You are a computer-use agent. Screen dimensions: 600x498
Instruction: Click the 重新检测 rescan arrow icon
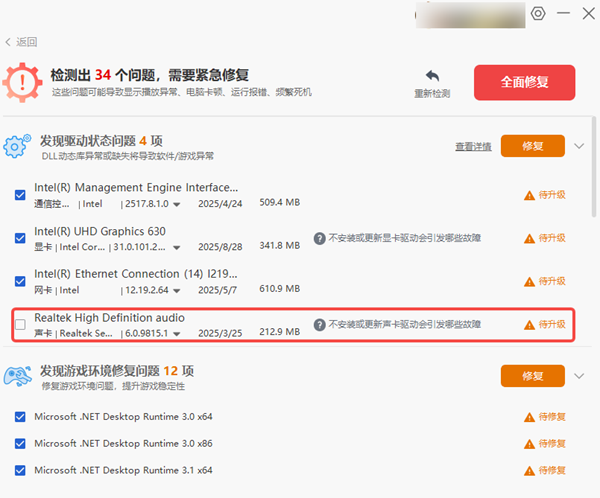tap(432, 77)
